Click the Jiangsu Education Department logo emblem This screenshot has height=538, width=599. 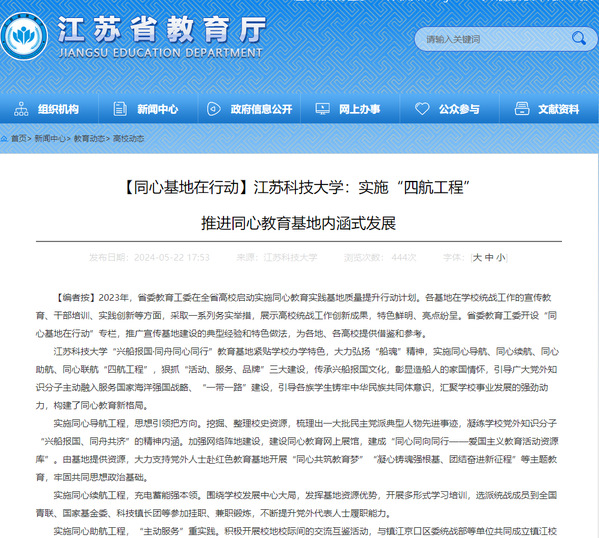tap(24, 37)
